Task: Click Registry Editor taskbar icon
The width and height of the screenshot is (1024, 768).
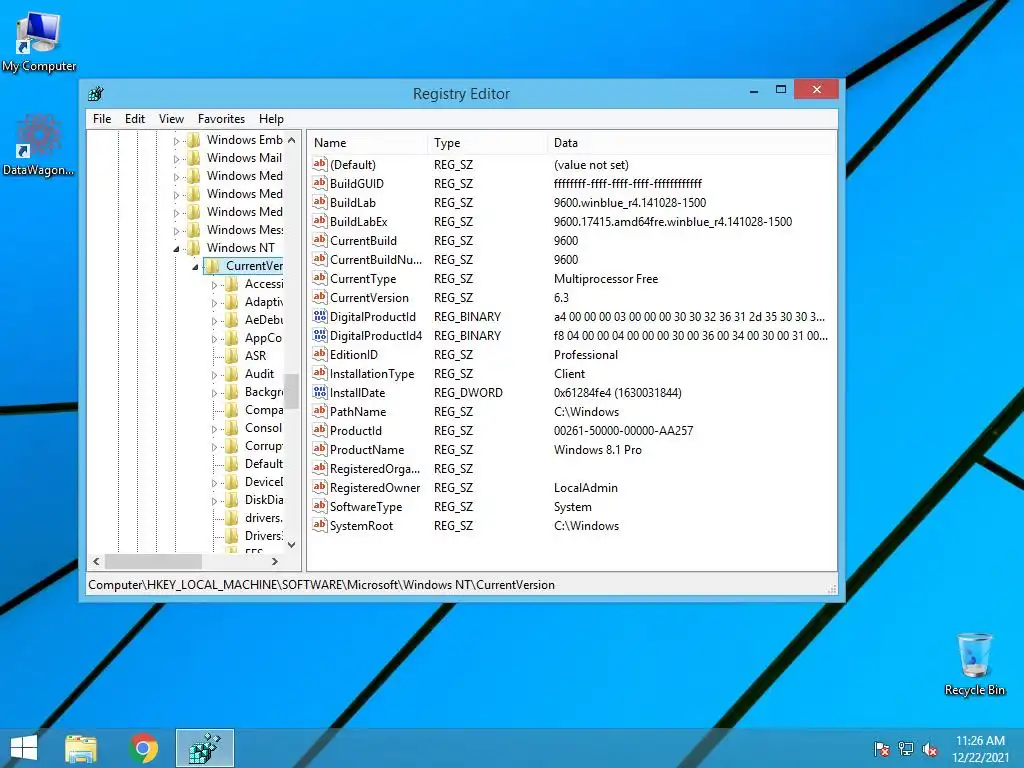Action: coord(205,748)
